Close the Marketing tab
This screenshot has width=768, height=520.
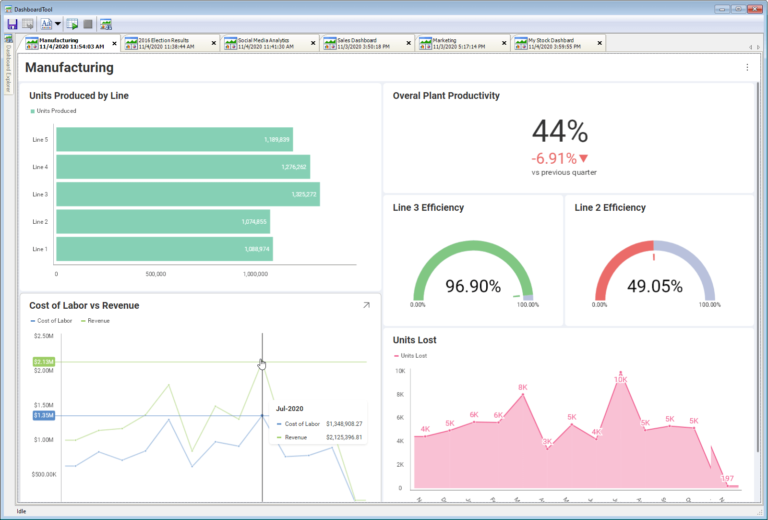[504, 44]
